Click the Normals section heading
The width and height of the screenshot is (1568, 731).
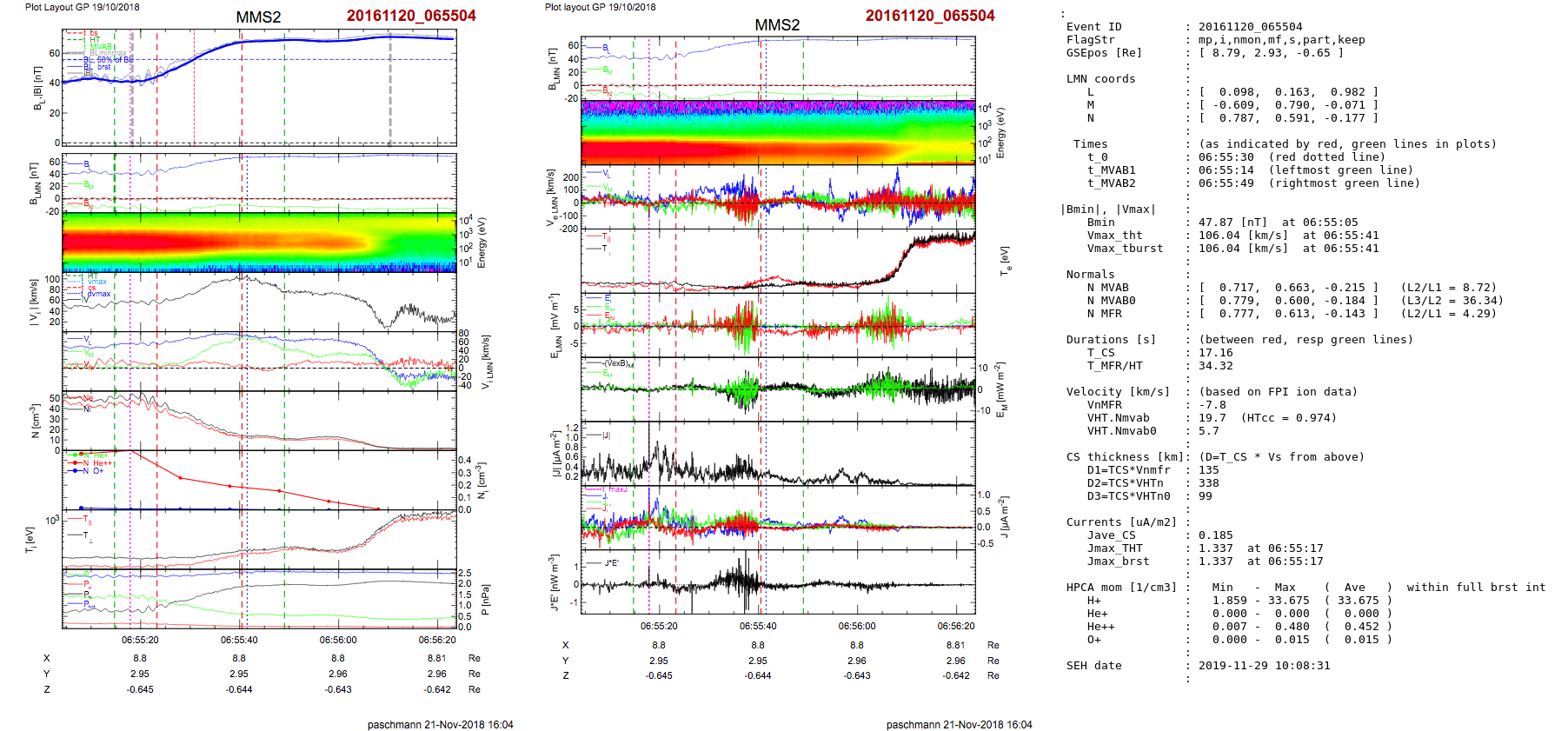pyautogui.click(x=1090, y=275)
